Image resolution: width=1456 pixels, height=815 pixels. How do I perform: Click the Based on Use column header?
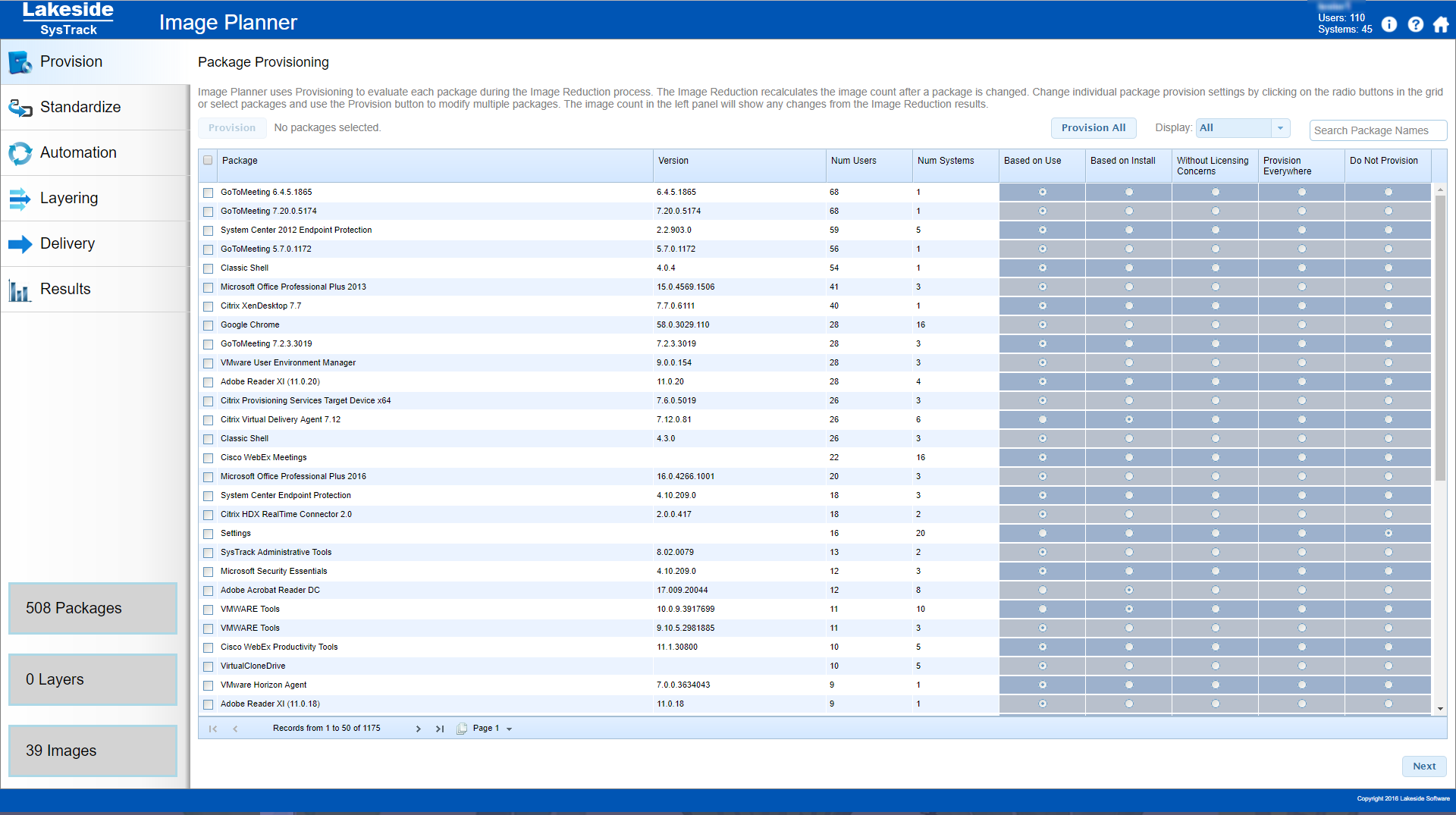click(1042, 165)
